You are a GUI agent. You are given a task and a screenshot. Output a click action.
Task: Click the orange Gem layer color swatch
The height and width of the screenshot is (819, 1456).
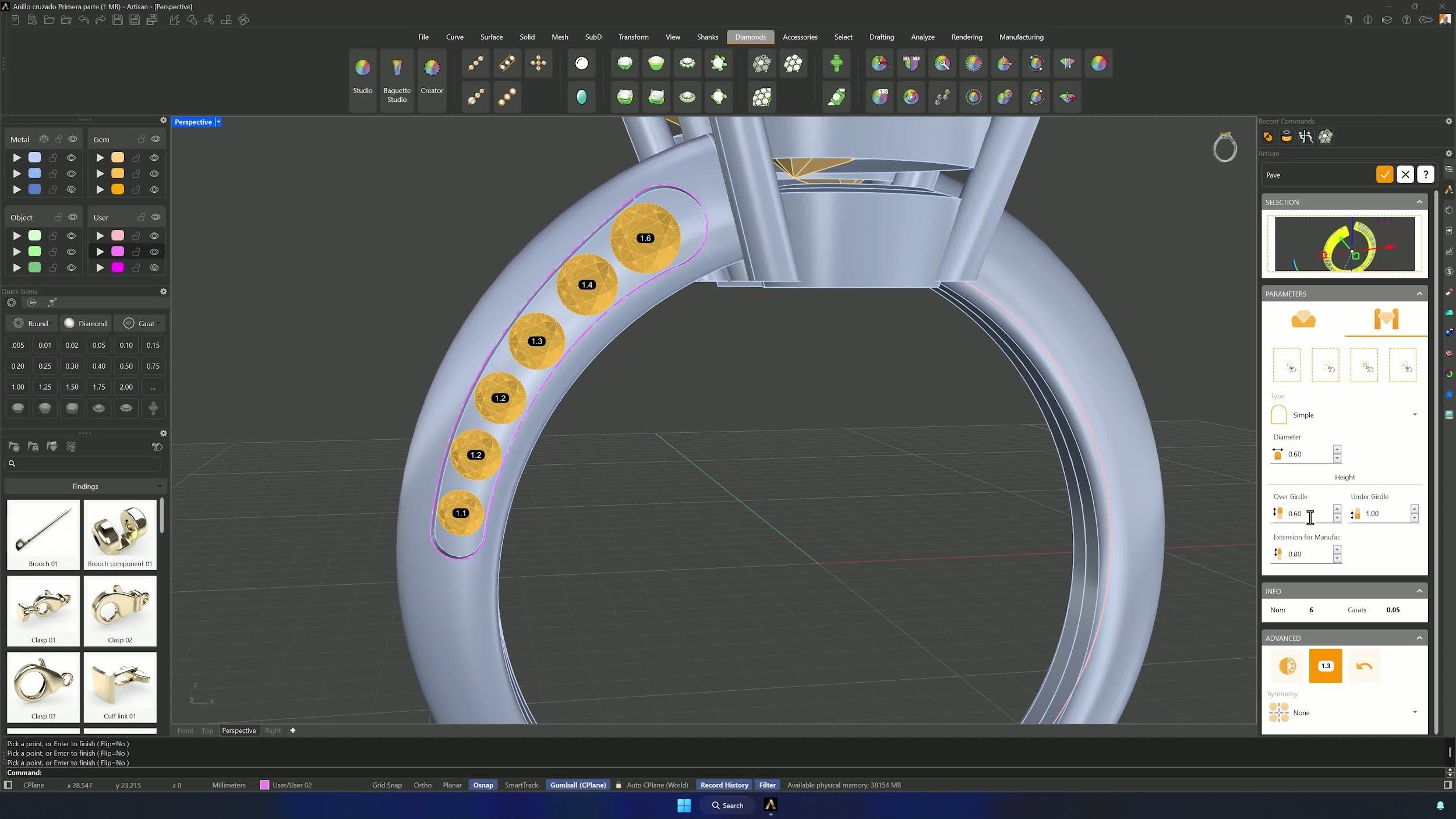click(118, 189)
